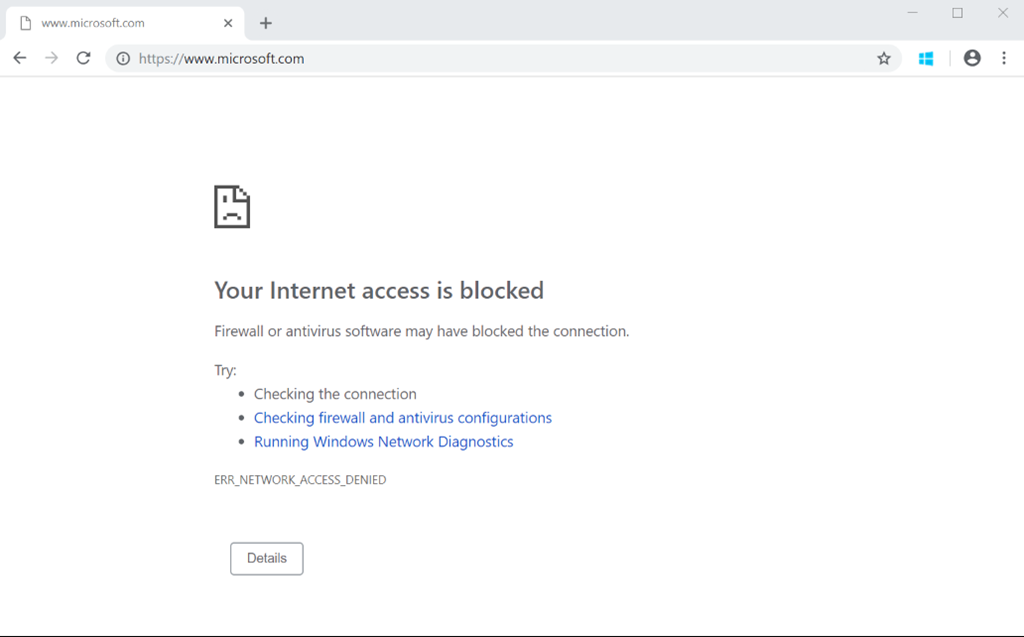Go back to the previous page
Viewport: 1024px width, 637px height.
tap(20, 58)
